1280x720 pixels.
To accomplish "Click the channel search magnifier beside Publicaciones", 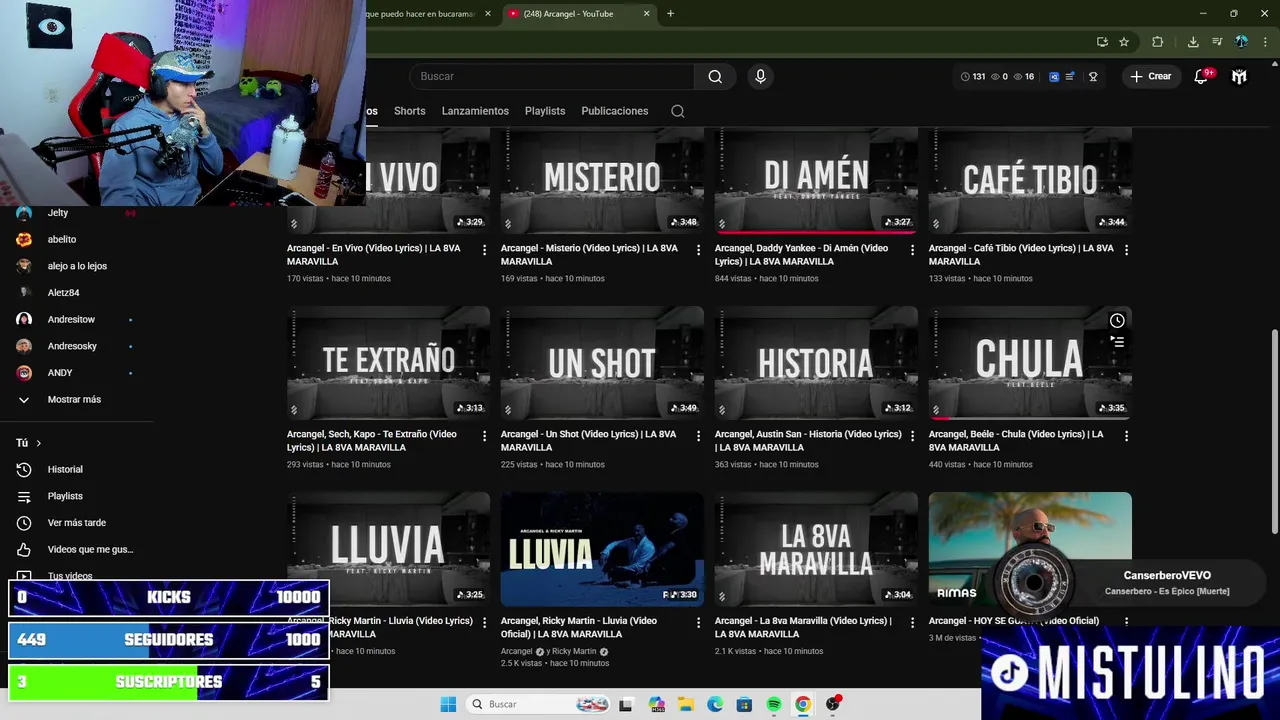I will click(678, 111).
